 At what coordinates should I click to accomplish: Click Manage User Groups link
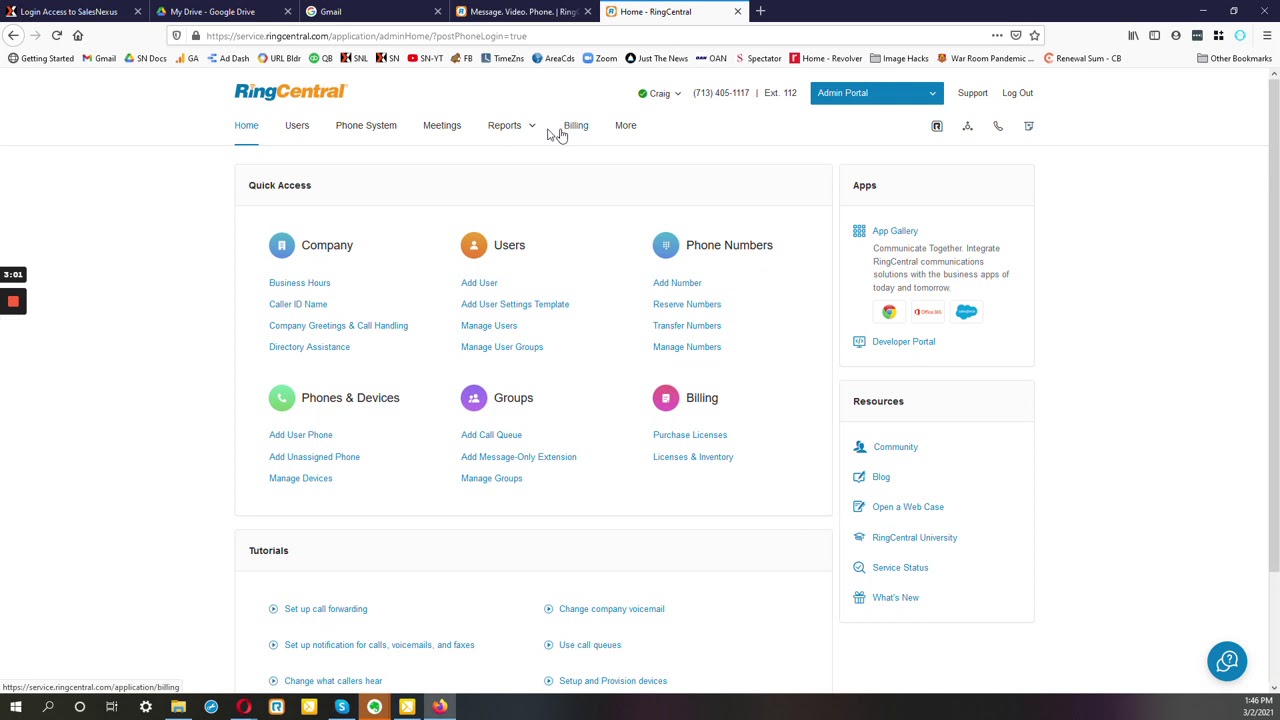point(502,347)
